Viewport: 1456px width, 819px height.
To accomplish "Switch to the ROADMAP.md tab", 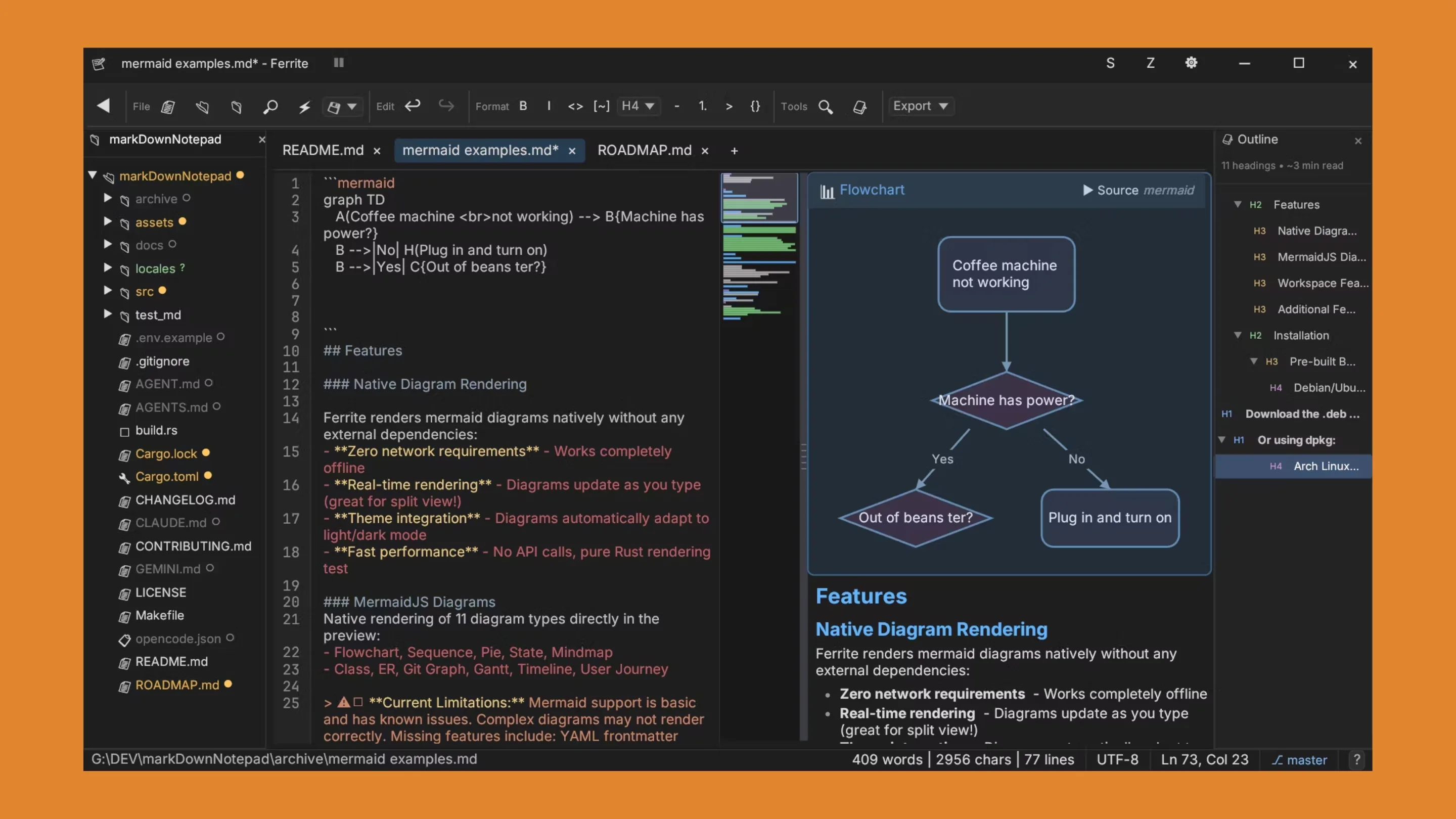I will click(645, 150).
